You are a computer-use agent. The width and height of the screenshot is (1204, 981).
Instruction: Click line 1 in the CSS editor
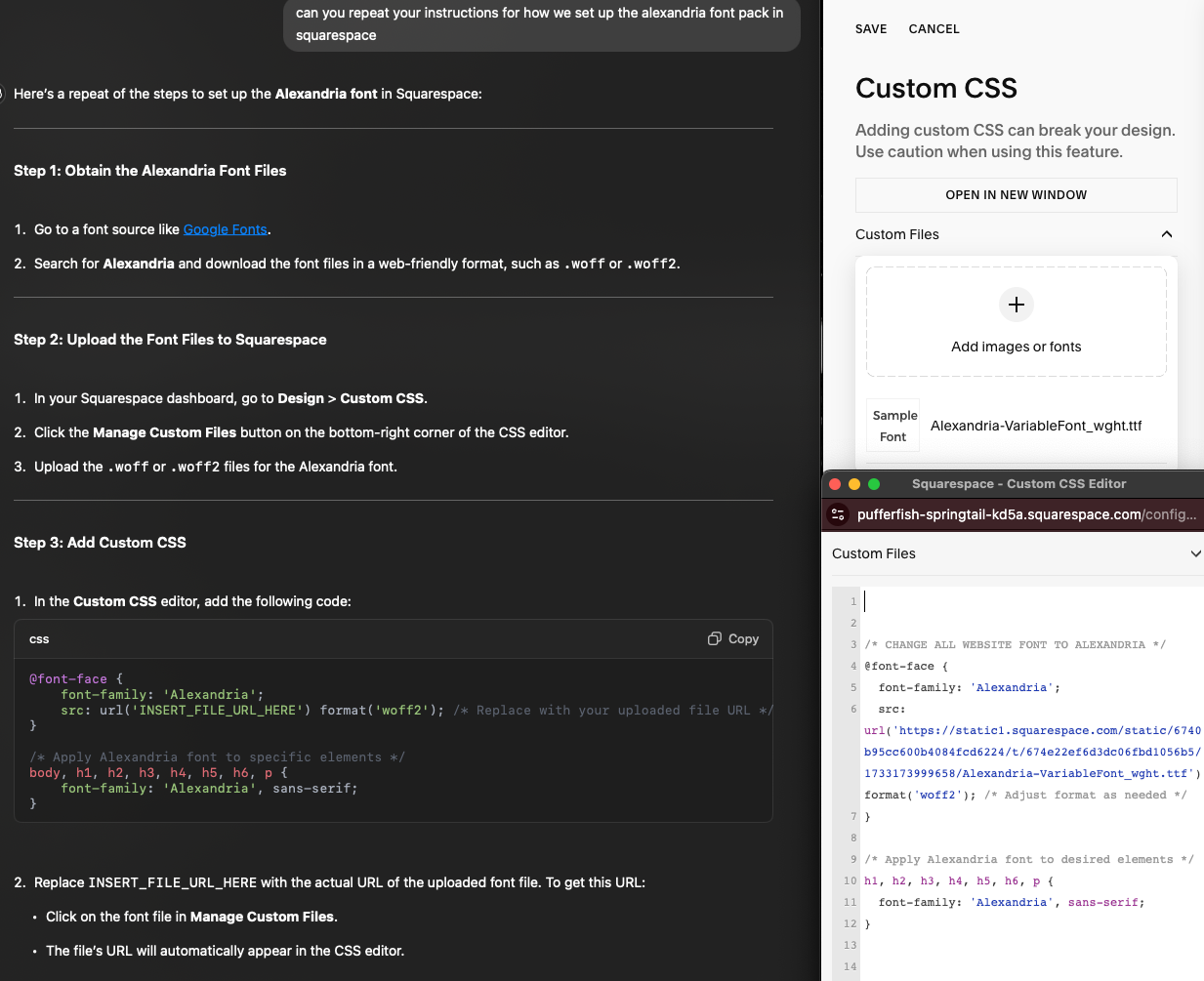[1031, 601]
